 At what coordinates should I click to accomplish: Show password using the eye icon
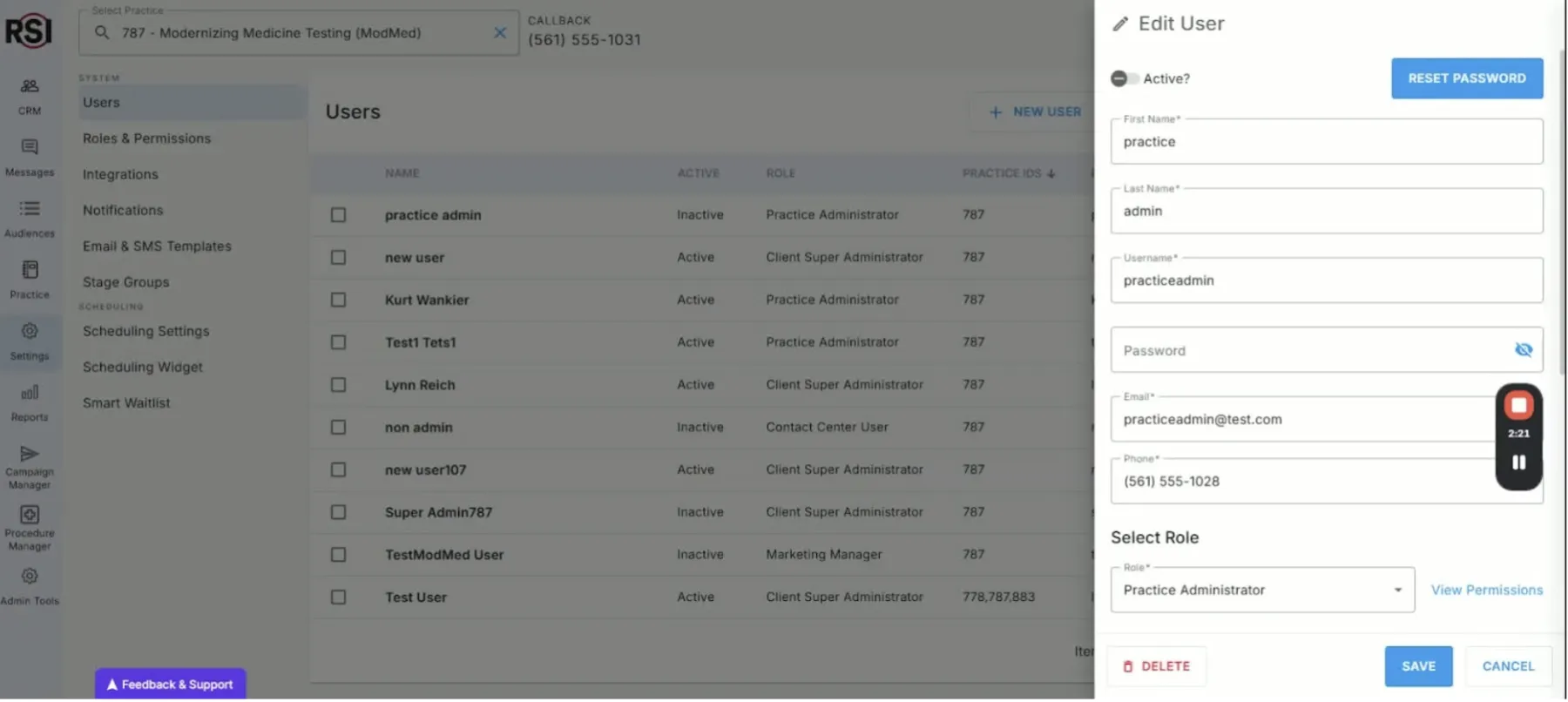1523,350
